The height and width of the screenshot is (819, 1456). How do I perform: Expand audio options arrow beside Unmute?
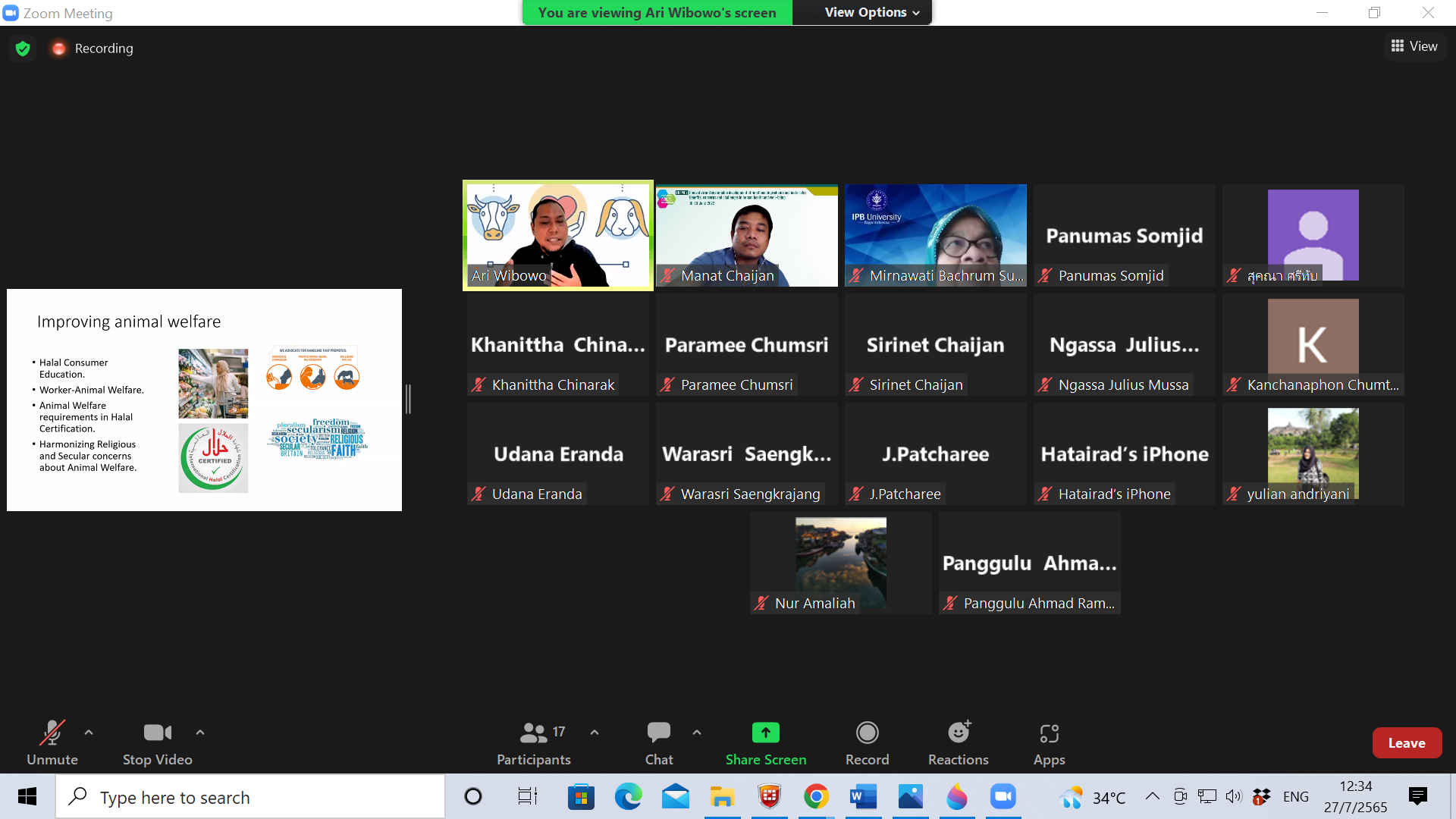click(x=89, y=733)
